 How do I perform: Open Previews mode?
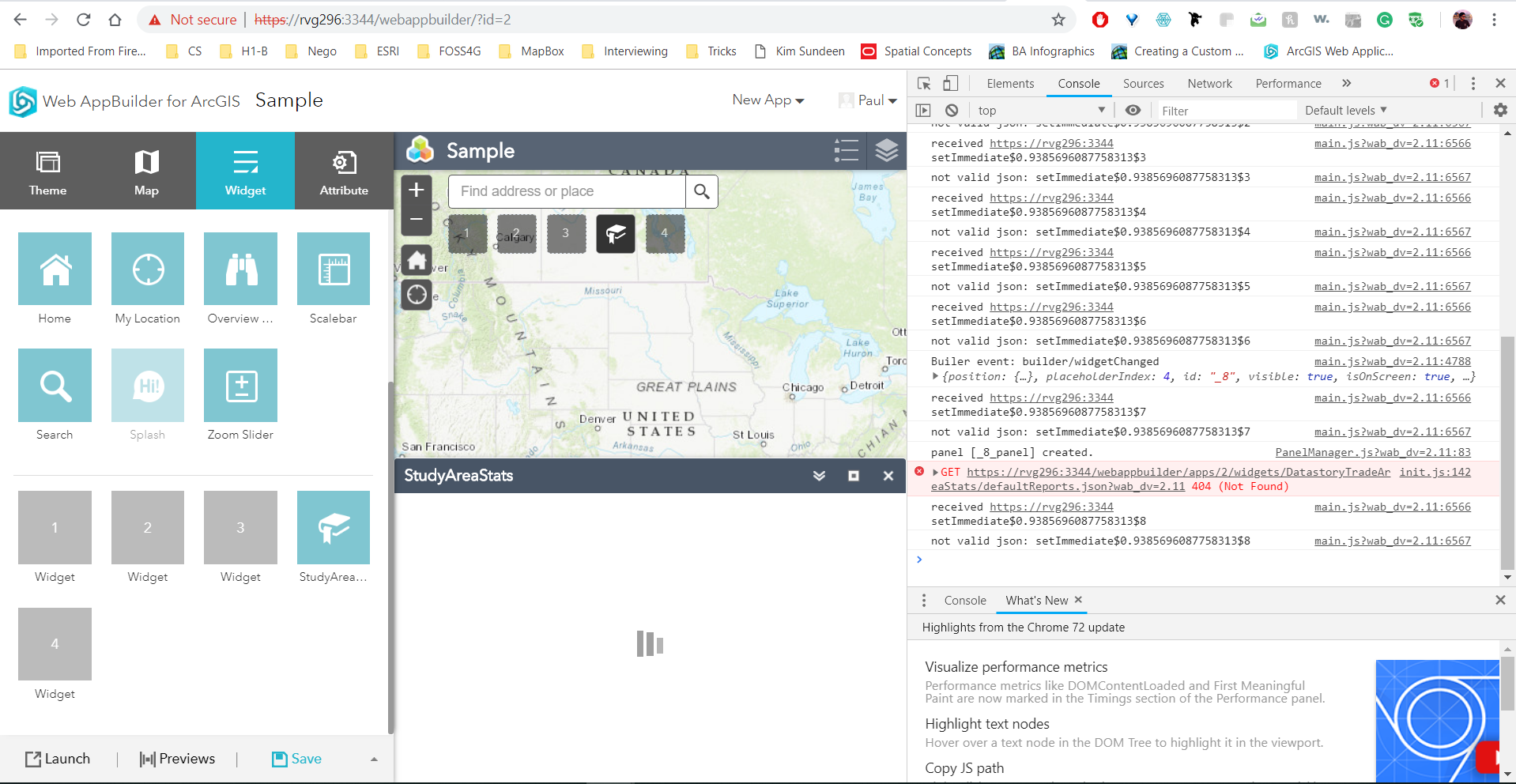pos(177,759)
